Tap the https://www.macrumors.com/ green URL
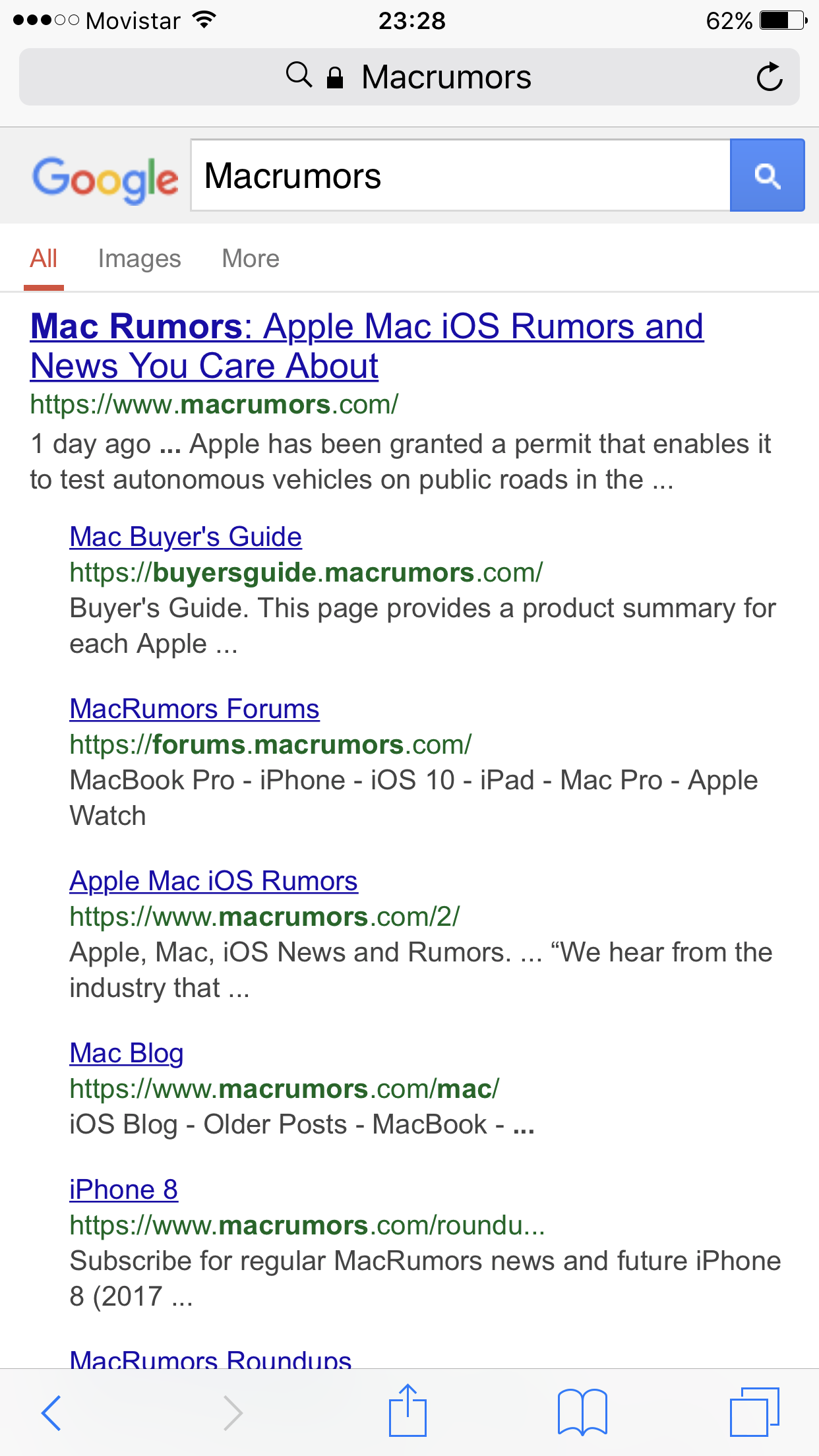Viewport: 819px width, 1456px height. pos(214,404)
